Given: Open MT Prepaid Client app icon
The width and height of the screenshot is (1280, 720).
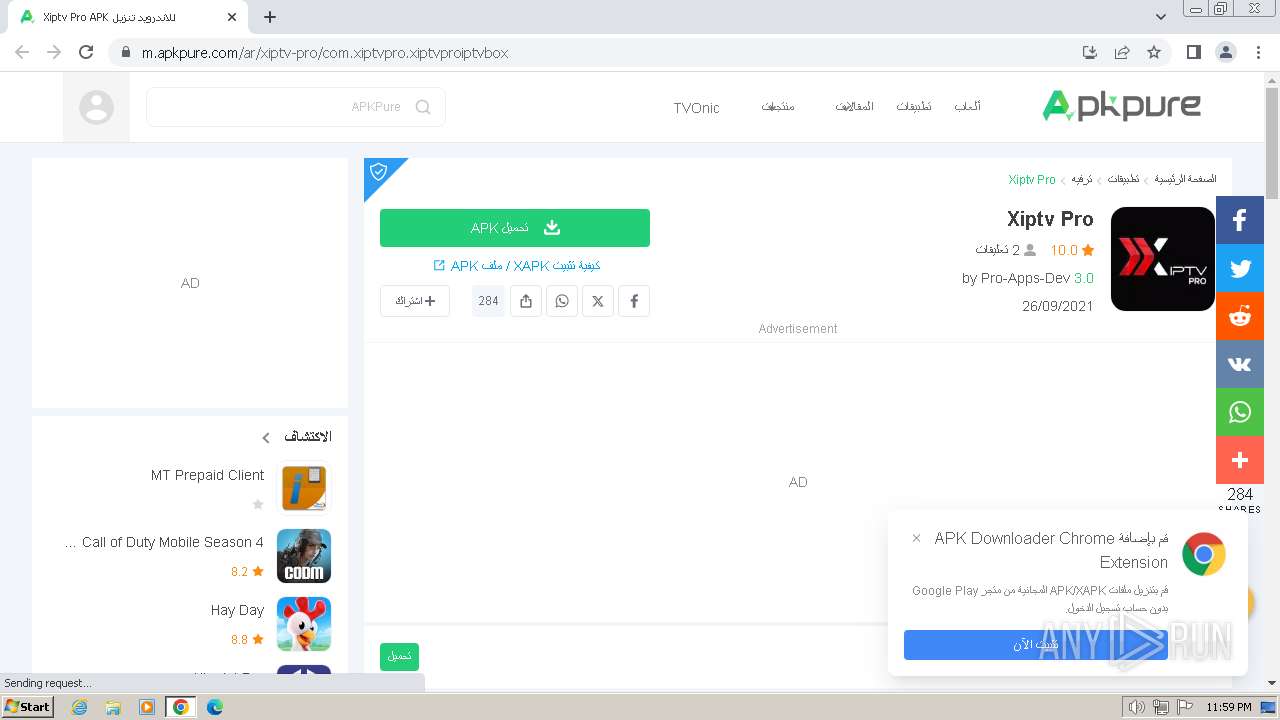Looking at the screenshot, I should [x=303, y=488].
